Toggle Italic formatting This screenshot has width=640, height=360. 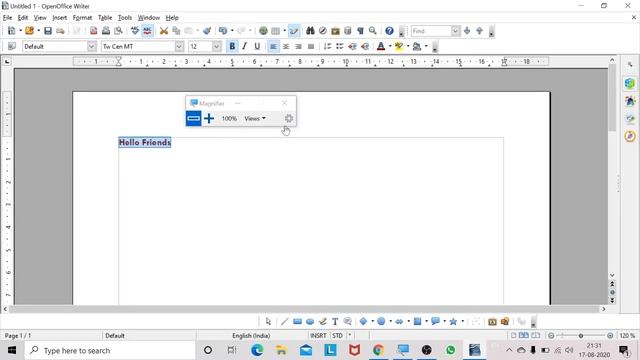(244, 47)
